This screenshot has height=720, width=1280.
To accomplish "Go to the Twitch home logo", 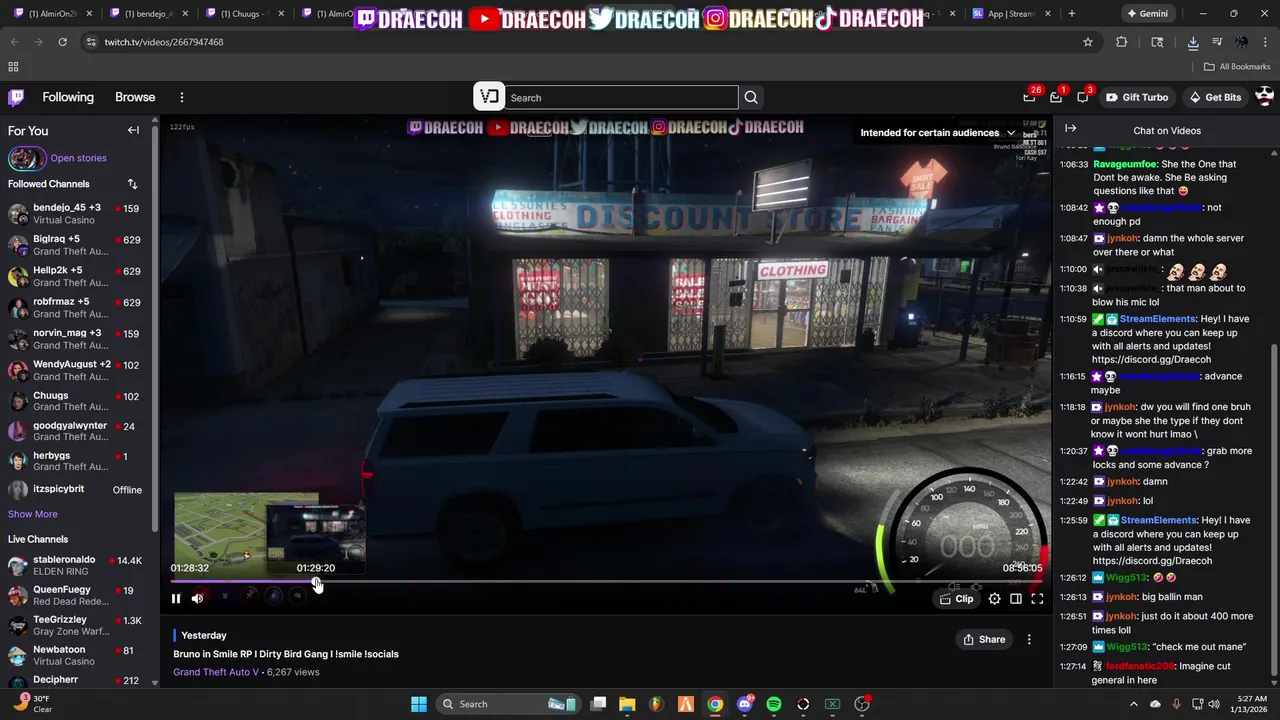I will pyautogui.click(x=16, y=97).
